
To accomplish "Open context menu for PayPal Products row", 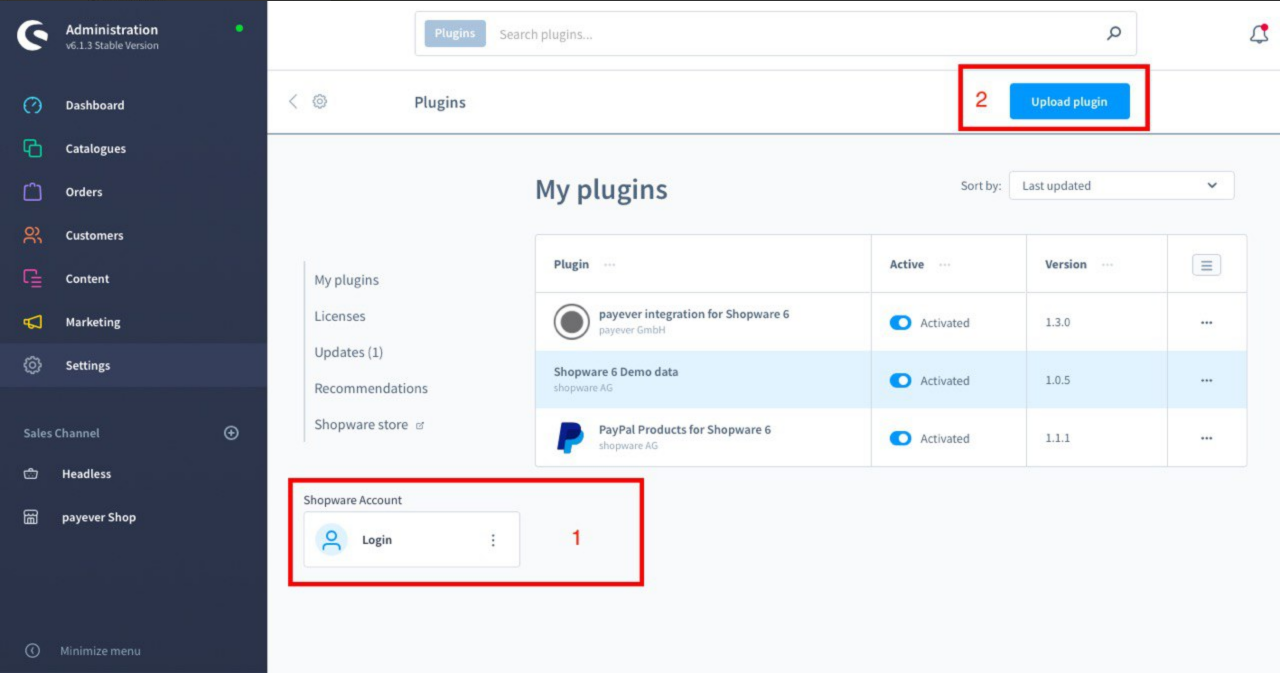I will click(x=1206, y=438).
